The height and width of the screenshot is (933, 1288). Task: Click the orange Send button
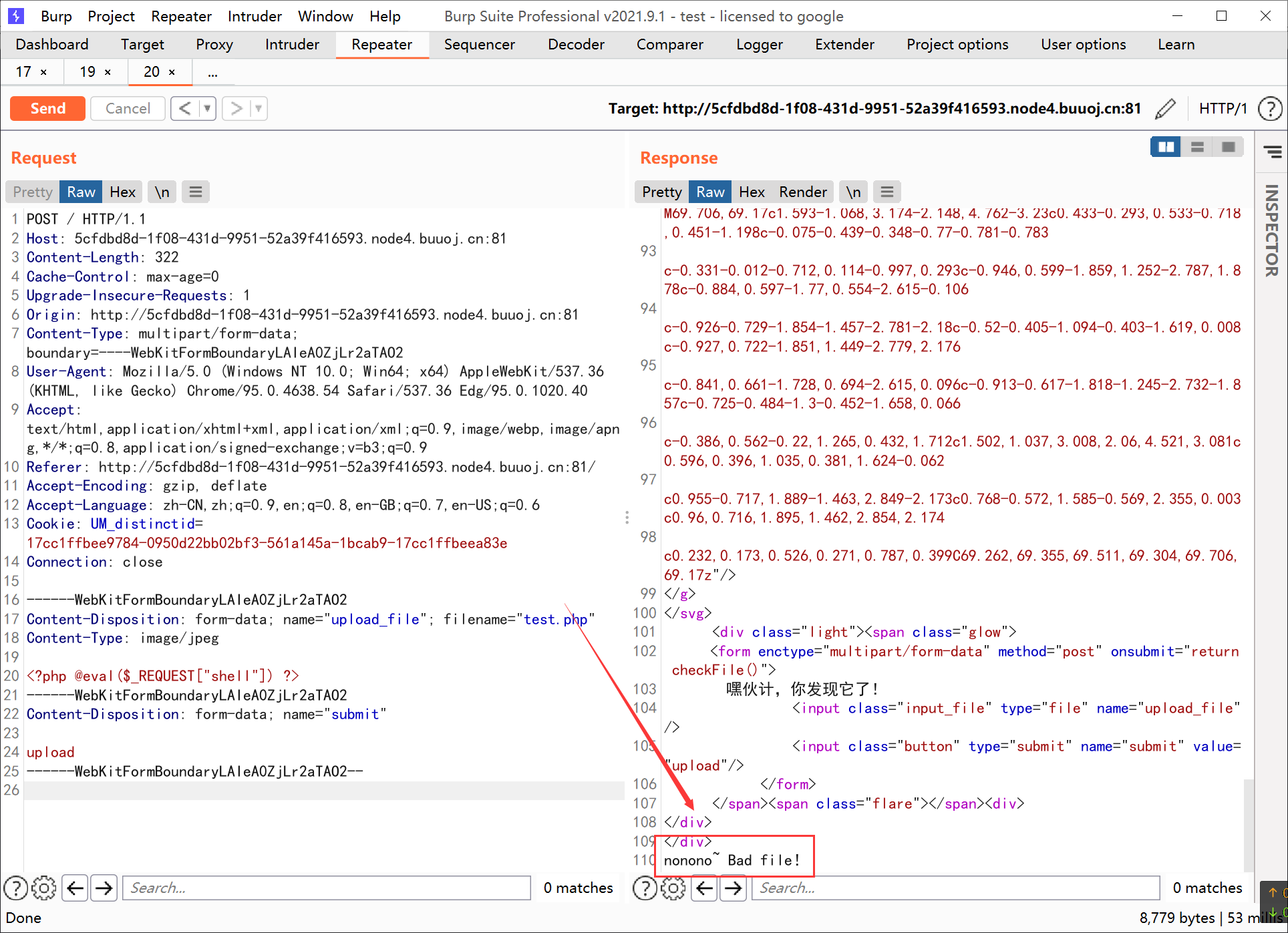tap(48, 108)
